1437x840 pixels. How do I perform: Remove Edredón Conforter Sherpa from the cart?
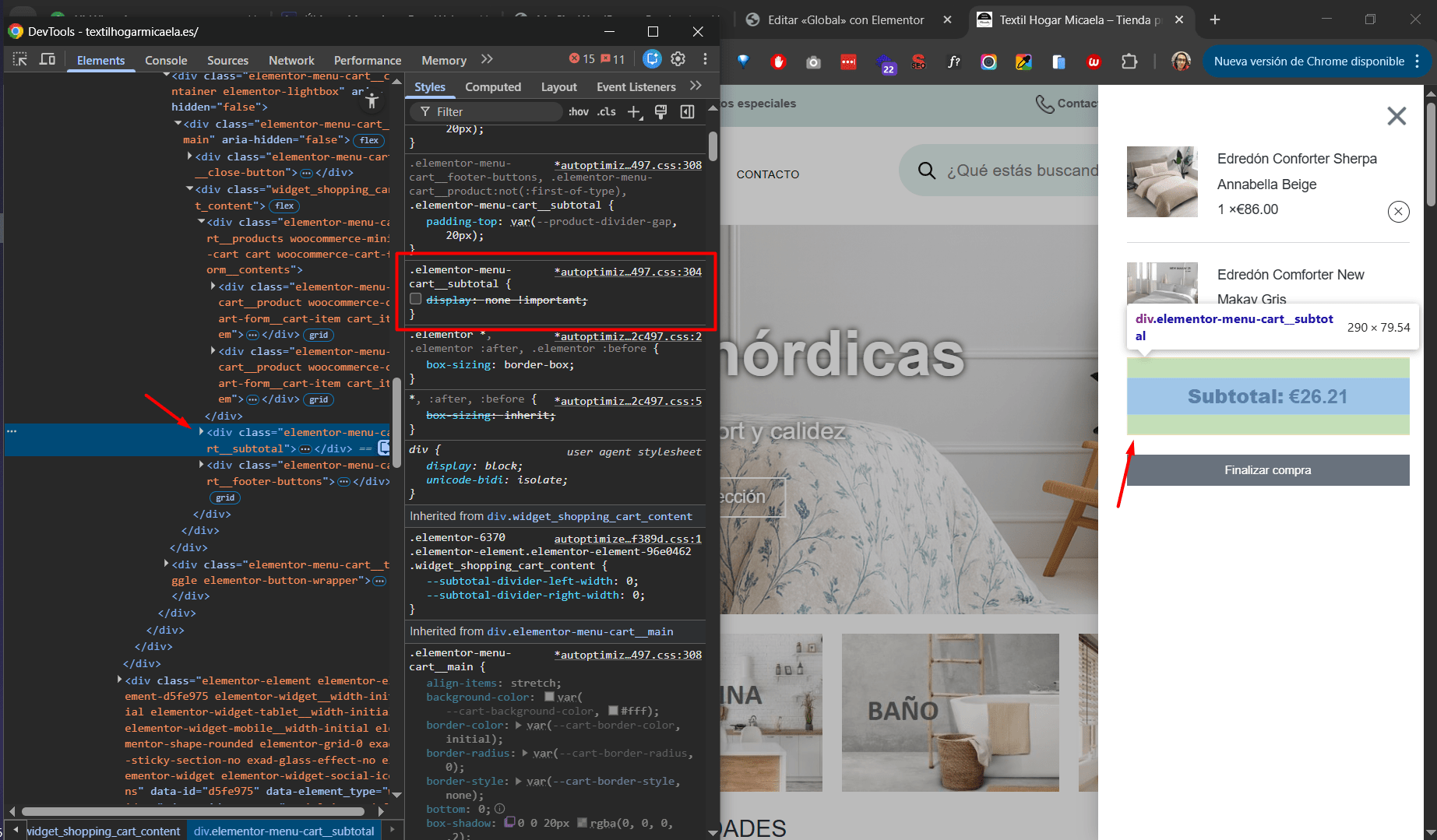point(1398,211)
